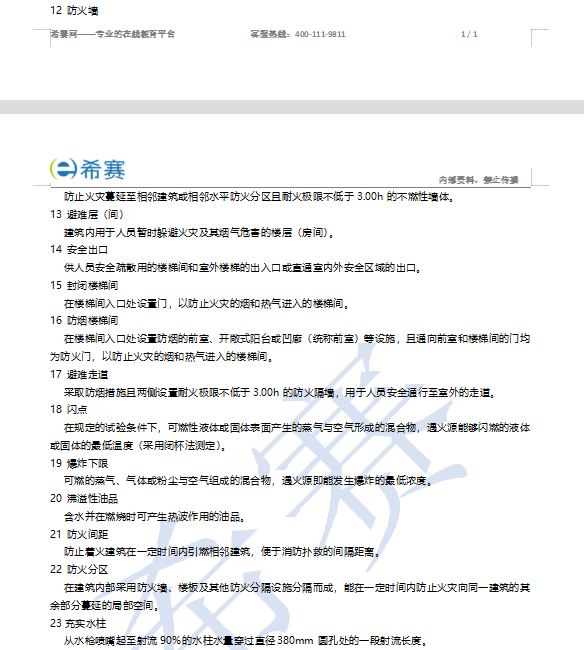
Task: Click heading '12 防火墙'
Action: point(74,10)
